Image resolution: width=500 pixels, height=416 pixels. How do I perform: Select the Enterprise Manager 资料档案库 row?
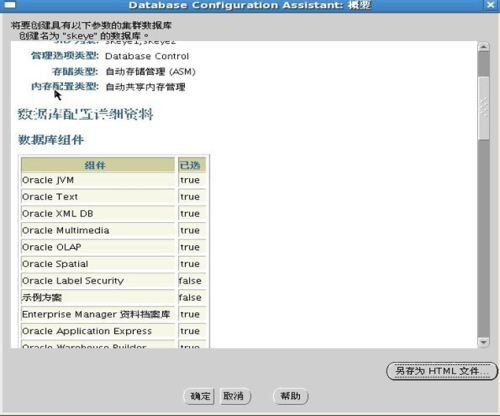113,314
